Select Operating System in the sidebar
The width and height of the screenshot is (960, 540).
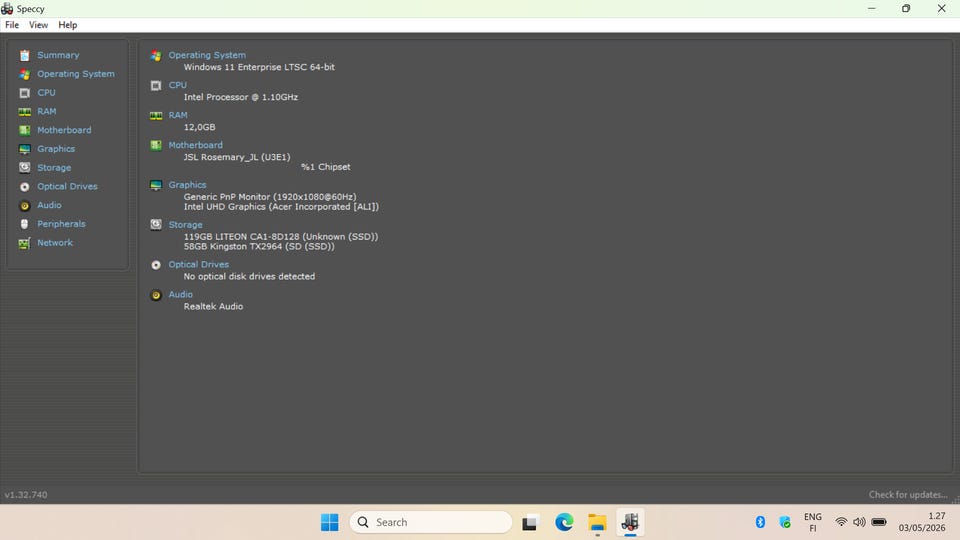click(76, 74)
